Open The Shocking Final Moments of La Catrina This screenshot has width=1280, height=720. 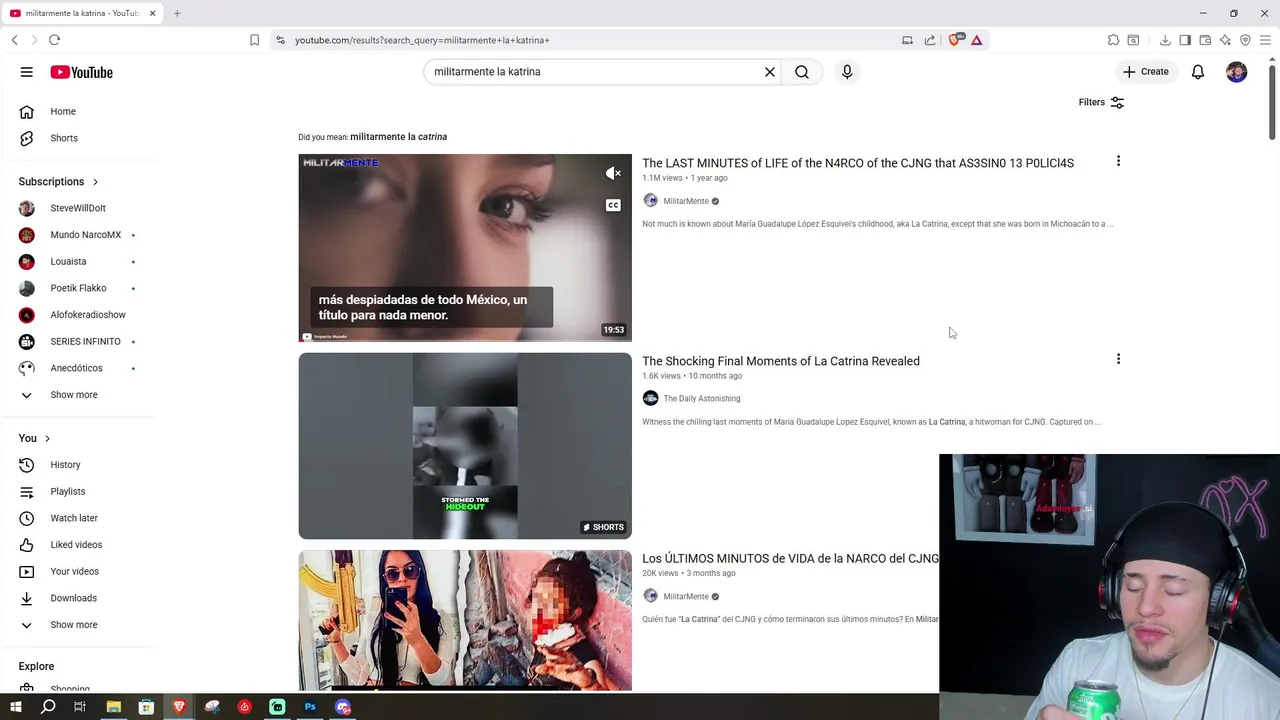(x=781, y=361)
